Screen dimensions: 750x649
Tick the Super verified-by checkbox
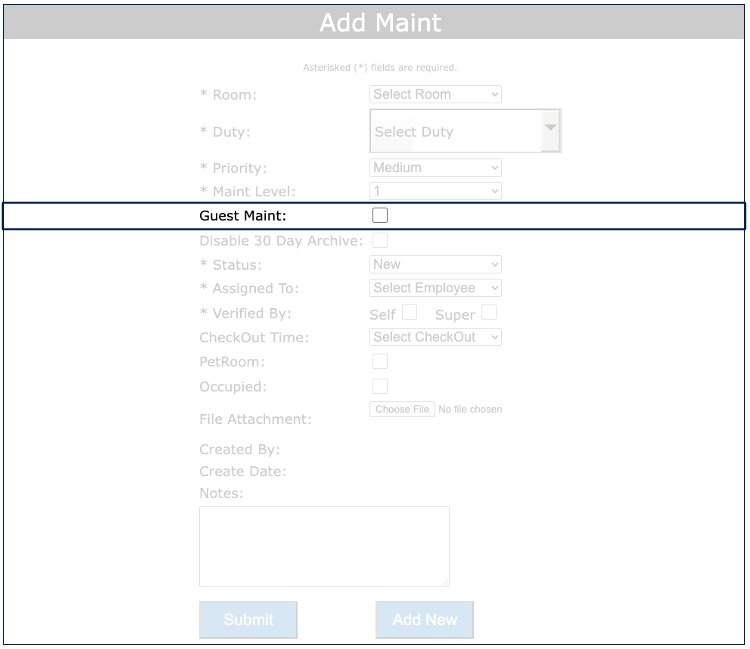tap(488, 313)
